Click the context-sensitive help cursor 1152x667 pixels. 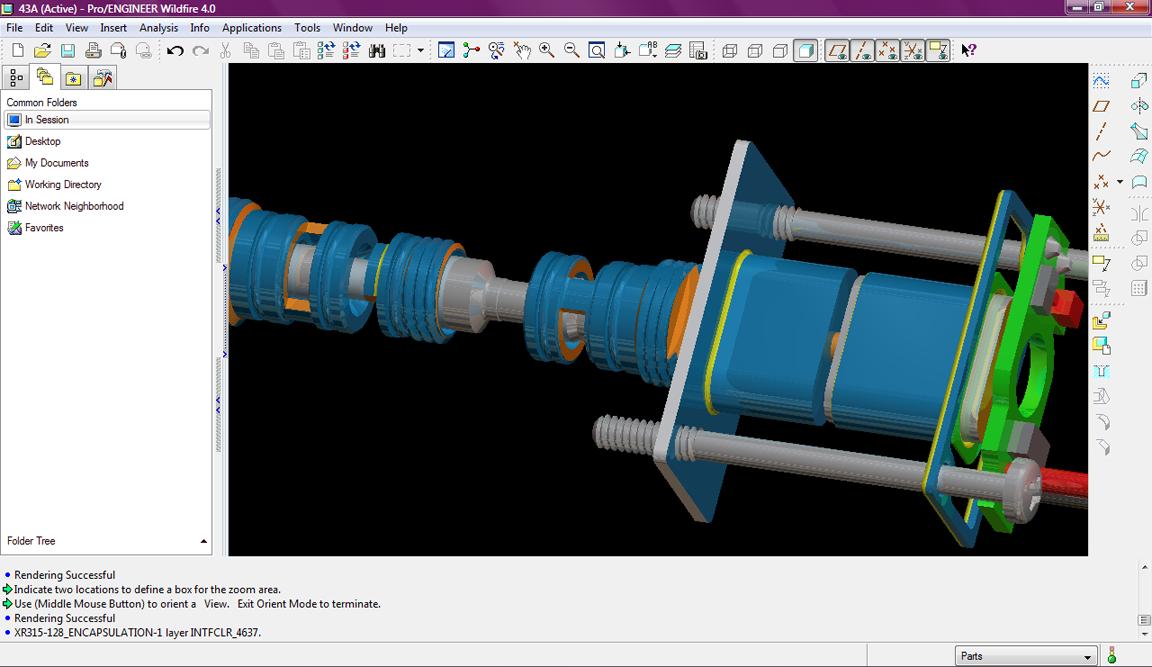click(x=969, y=51)
